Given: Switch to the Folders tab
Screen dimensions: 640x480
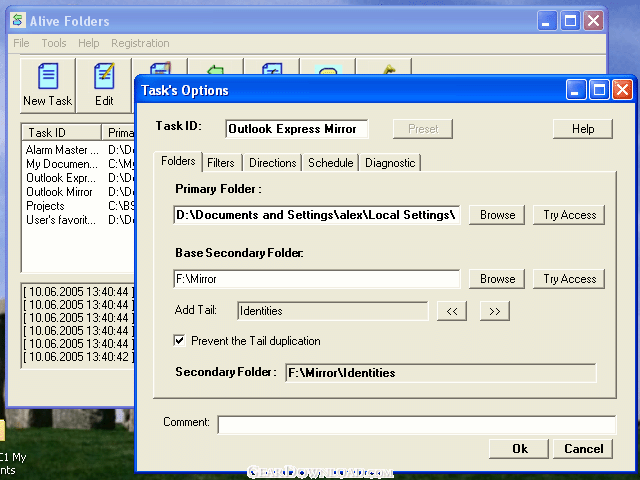Looking at the screenshot, I should (178, 161).
